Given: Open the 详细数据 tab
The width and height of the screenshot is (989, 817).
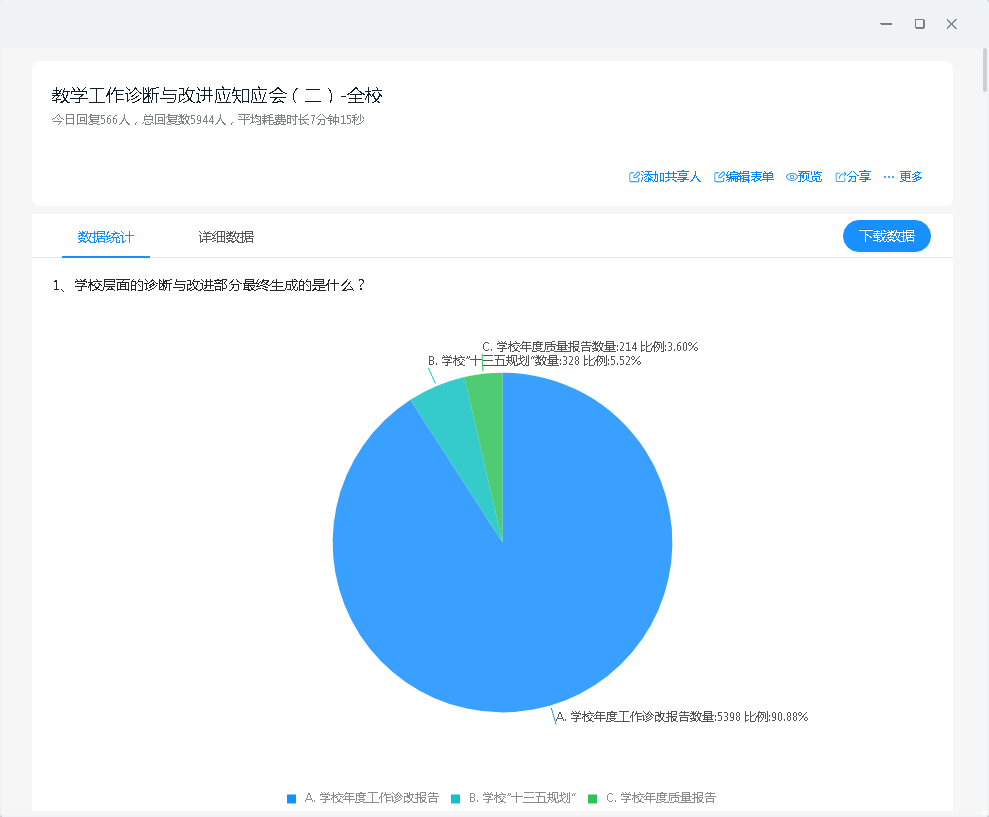Looking at the screenshot, I should tap(226, 237).
